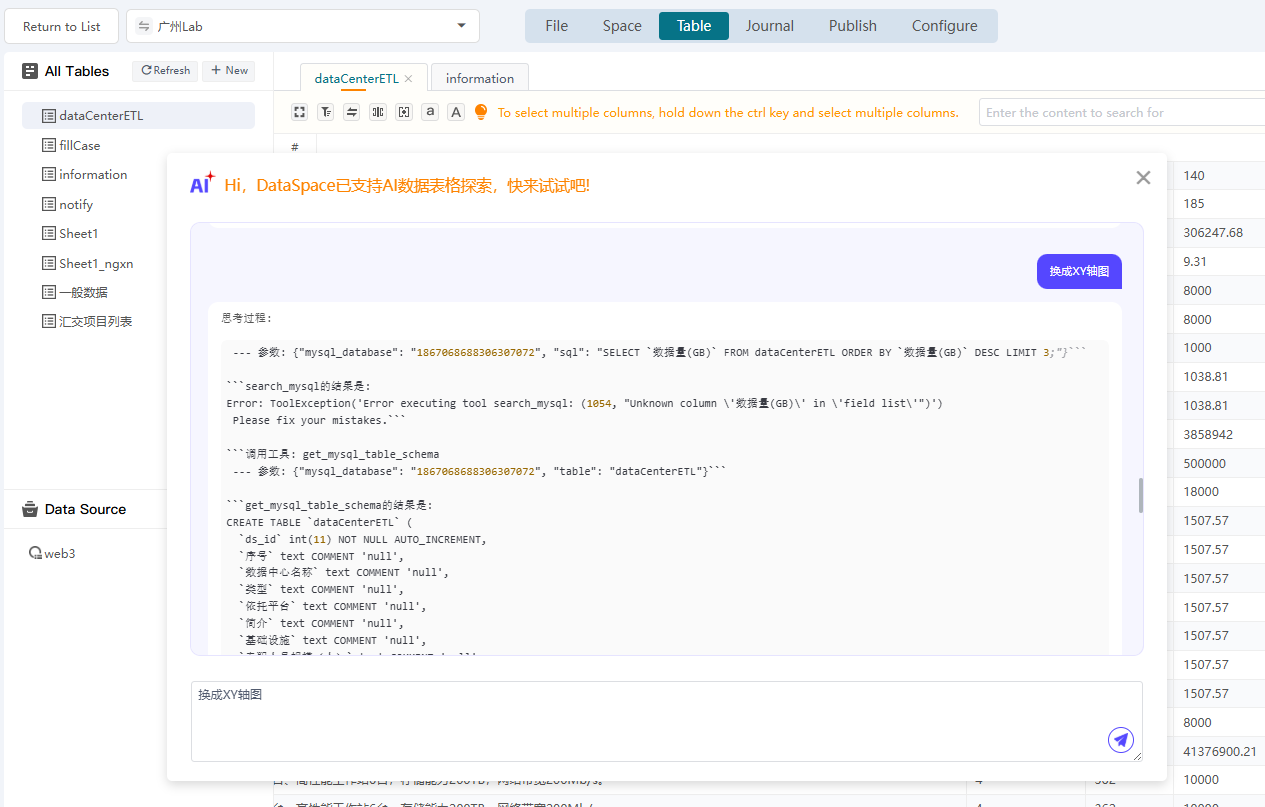Click the table icon beside dataCenterETL
Image resolution: width=1265 pixels, height=807 pixels.
[x=49, y=116]
